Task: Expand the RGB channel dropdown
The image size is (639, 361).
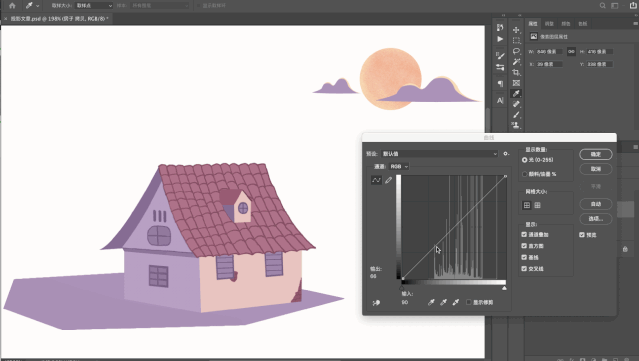Action: pyautogui.click(x=399, y=166)
